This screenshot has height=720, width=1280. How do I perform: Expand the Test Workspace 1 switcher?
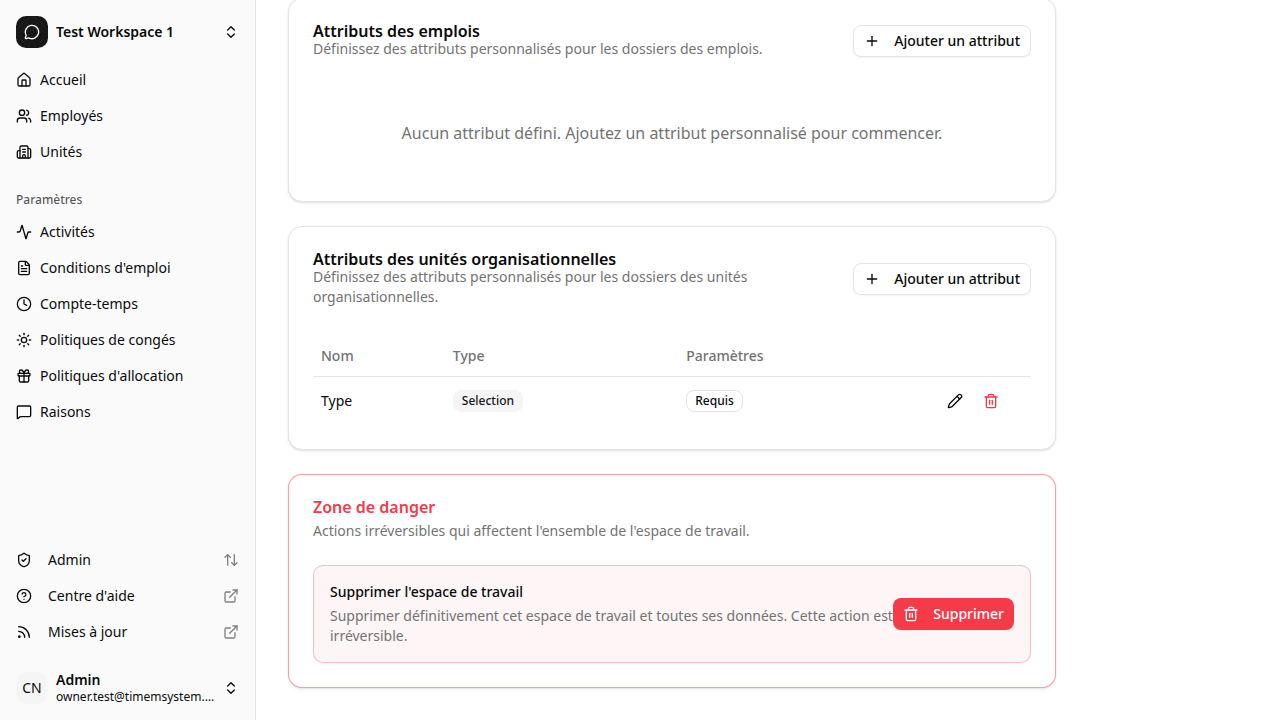tap(231, 31)
